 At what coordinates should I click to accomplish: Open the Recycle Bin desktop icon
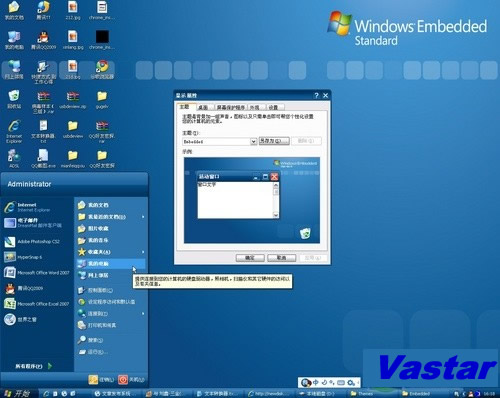tap(14, 99)
